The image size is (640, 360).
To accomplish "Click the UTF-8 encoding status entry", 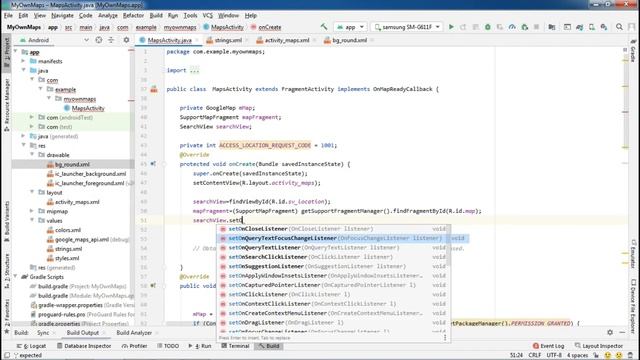I will pos(554,356).
